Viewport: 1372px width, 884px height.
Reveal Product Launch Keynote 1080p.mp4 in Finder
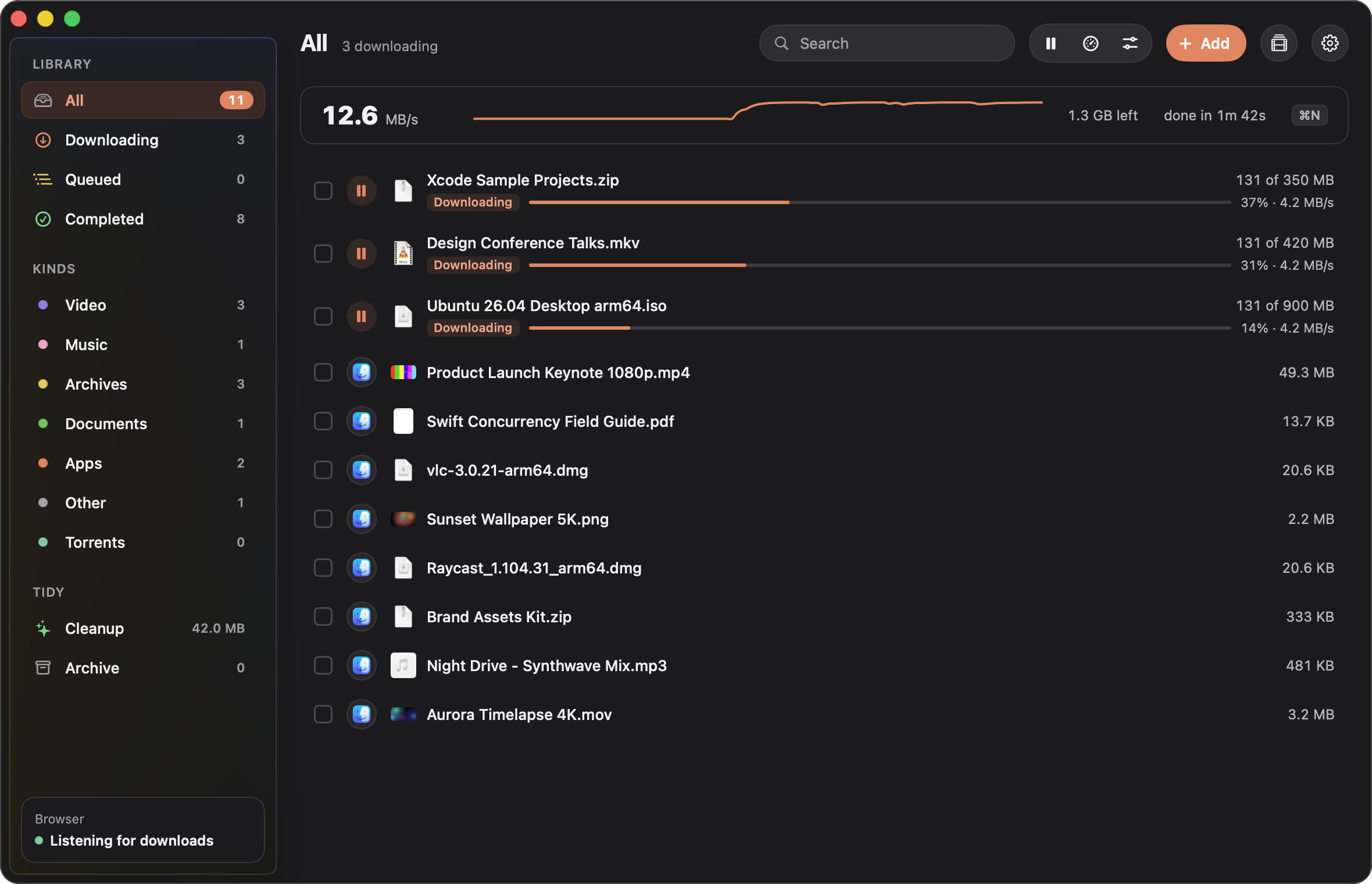[362, 372]
